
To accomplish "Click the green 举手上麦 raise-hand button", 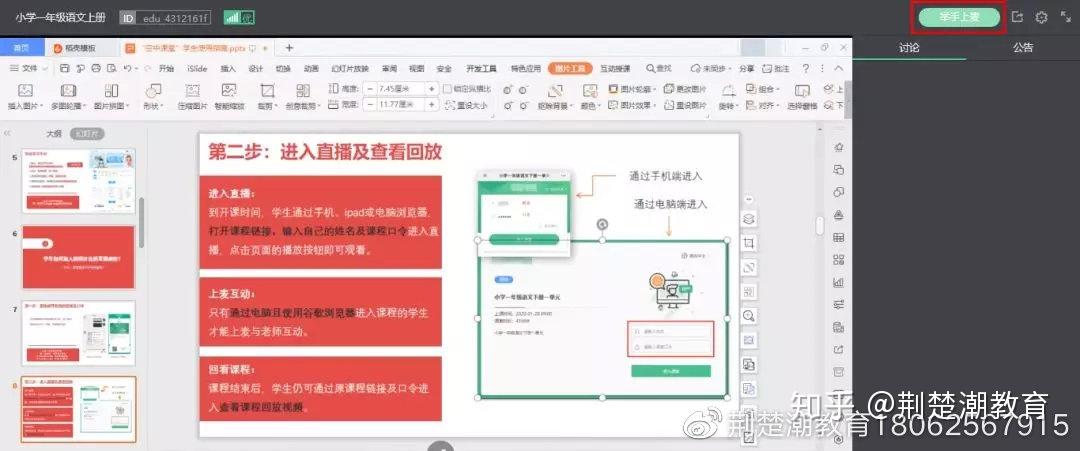I will tap(959, 17).
